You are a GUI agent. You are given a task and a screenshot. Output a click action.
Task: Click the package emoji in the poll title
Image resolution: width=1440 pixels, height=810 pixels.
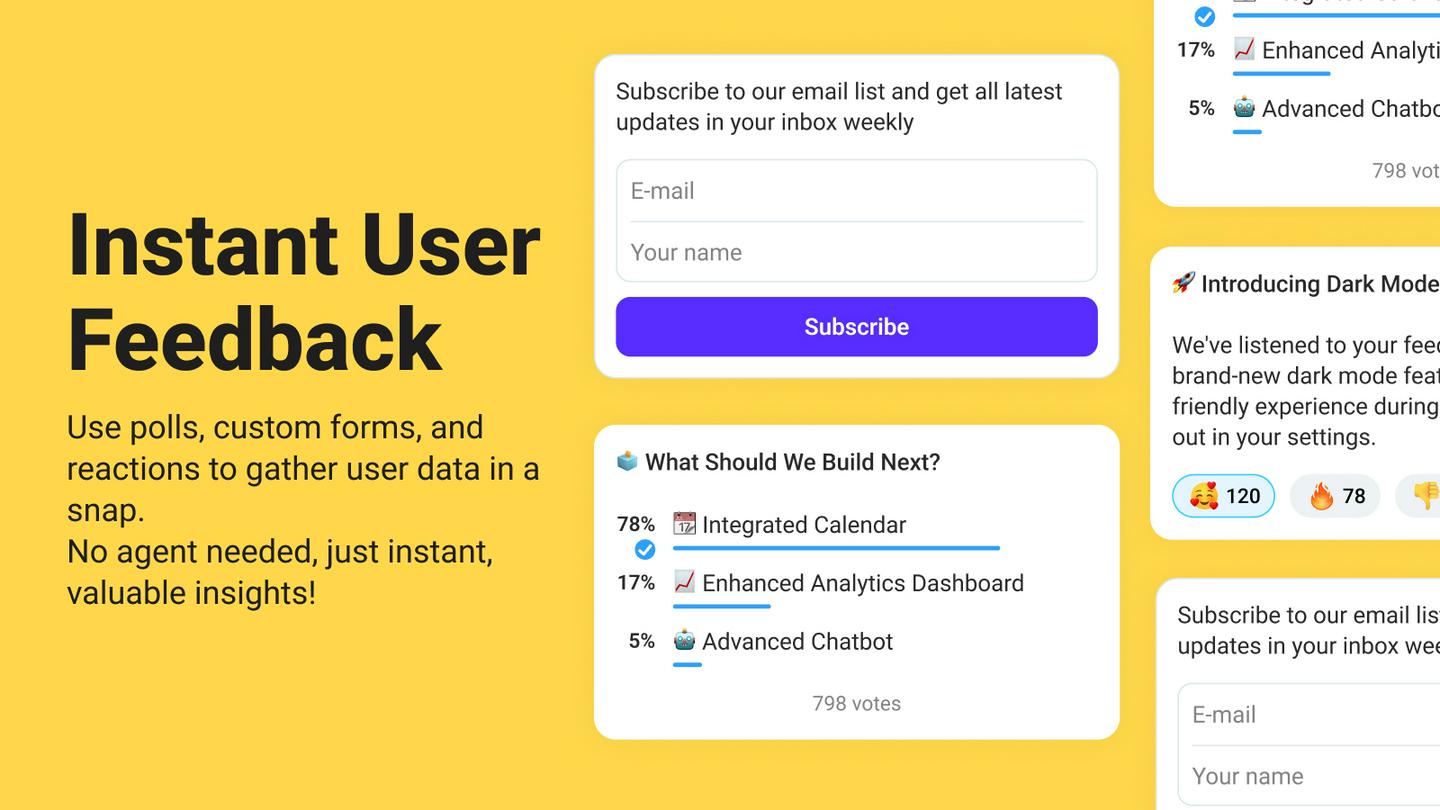pyautogui.click(x=626, y=462)
